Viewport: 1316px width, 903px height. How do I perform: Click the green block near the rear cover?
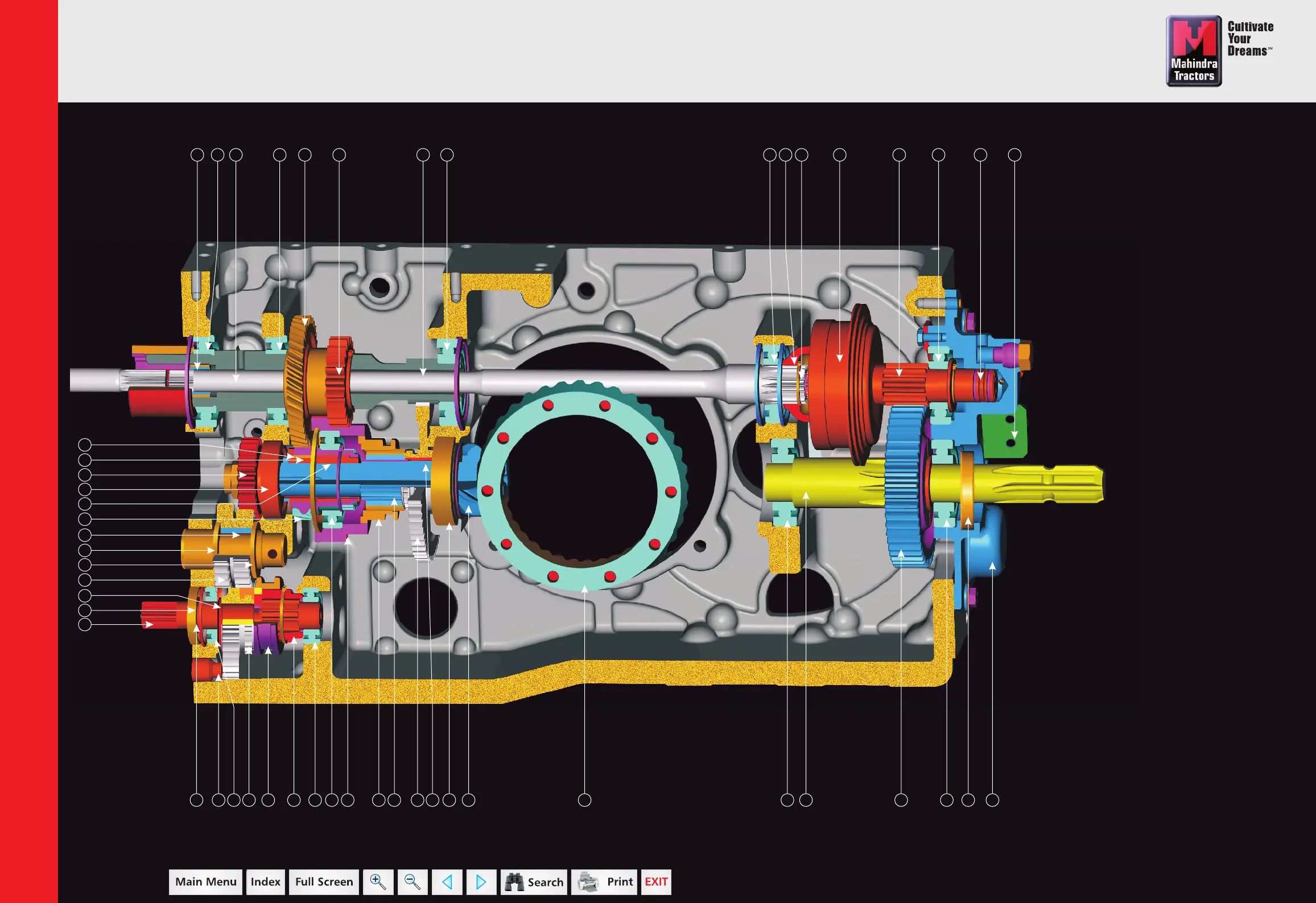[x=1004, y=432]
